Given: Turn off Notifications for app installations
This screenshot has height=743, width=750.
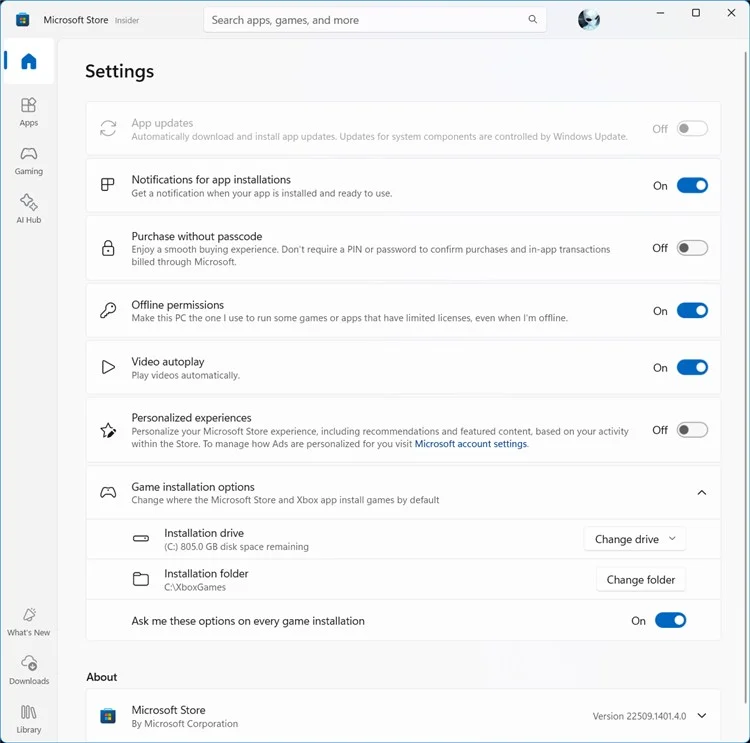Looking at the screenshot, I should pyautogui.click(x=692, y=185).
